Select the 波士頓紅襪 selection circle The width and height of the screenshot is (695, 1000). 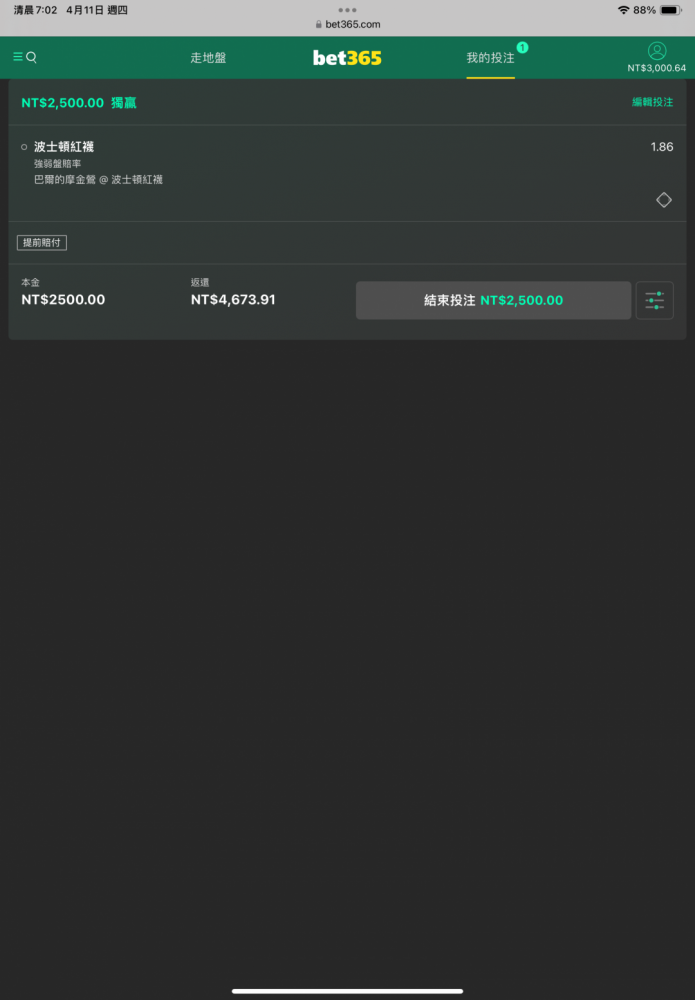click(x=24, y=147)
